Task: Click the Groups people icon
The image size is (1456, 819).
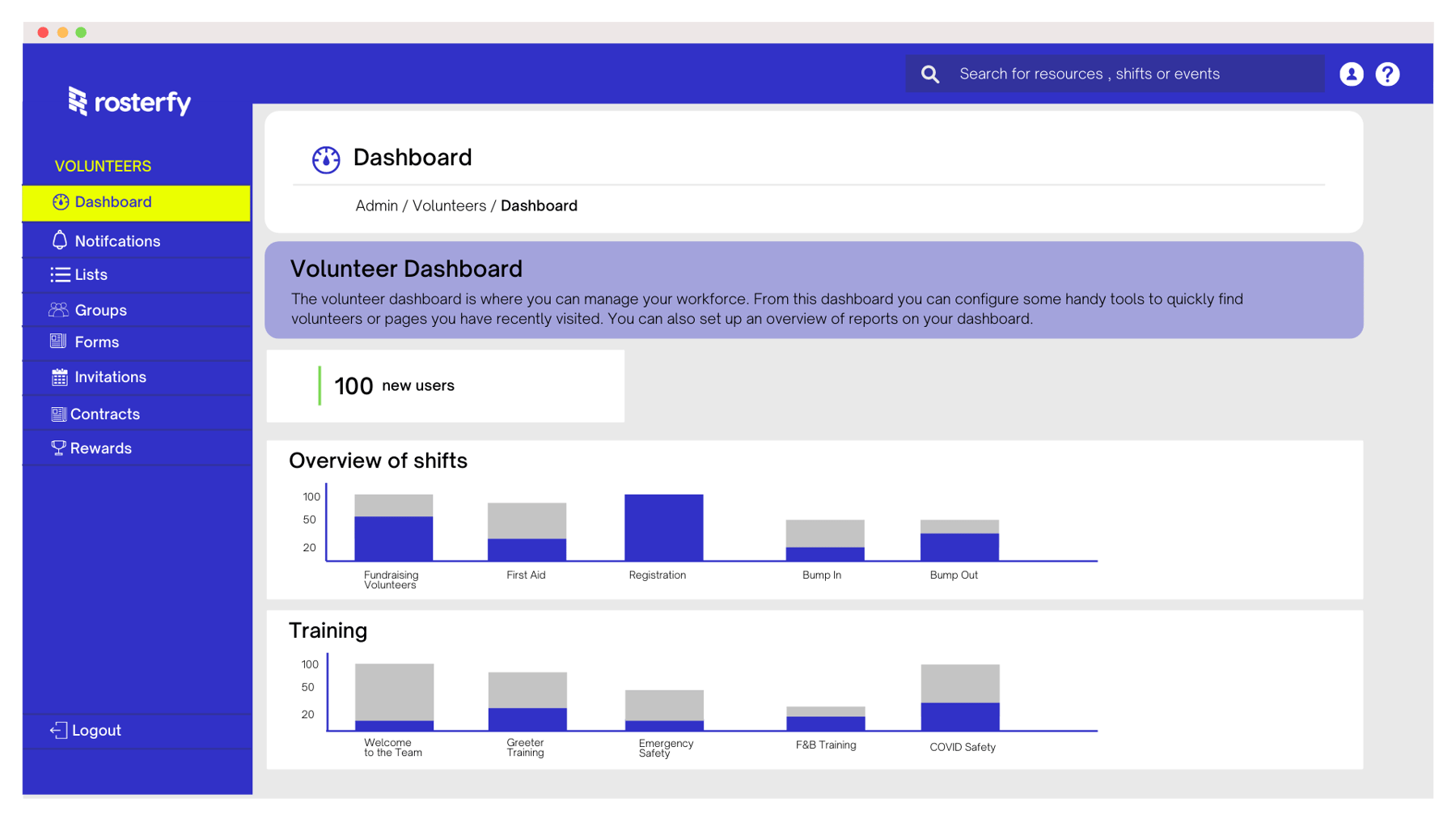Action: pos(58,309)
